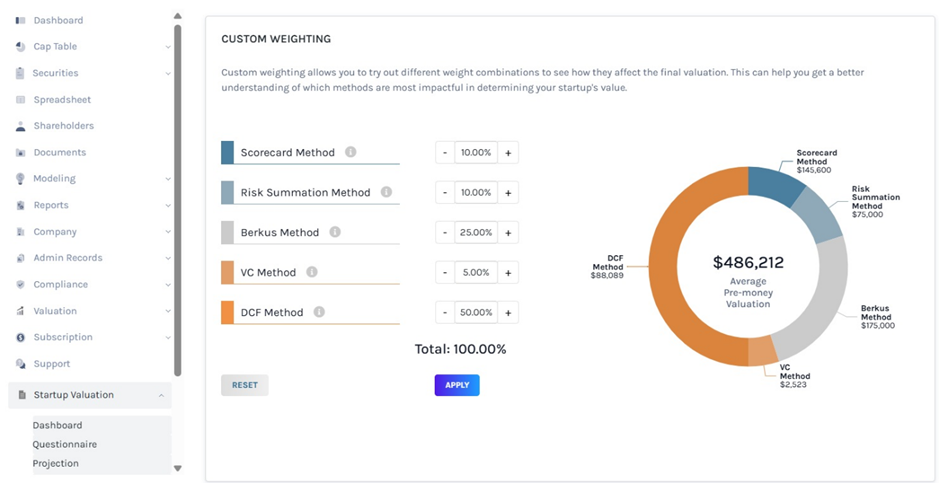The image size is (939, 483).
Task: Expand the Securities menu chevron
Action: (167, 73)
